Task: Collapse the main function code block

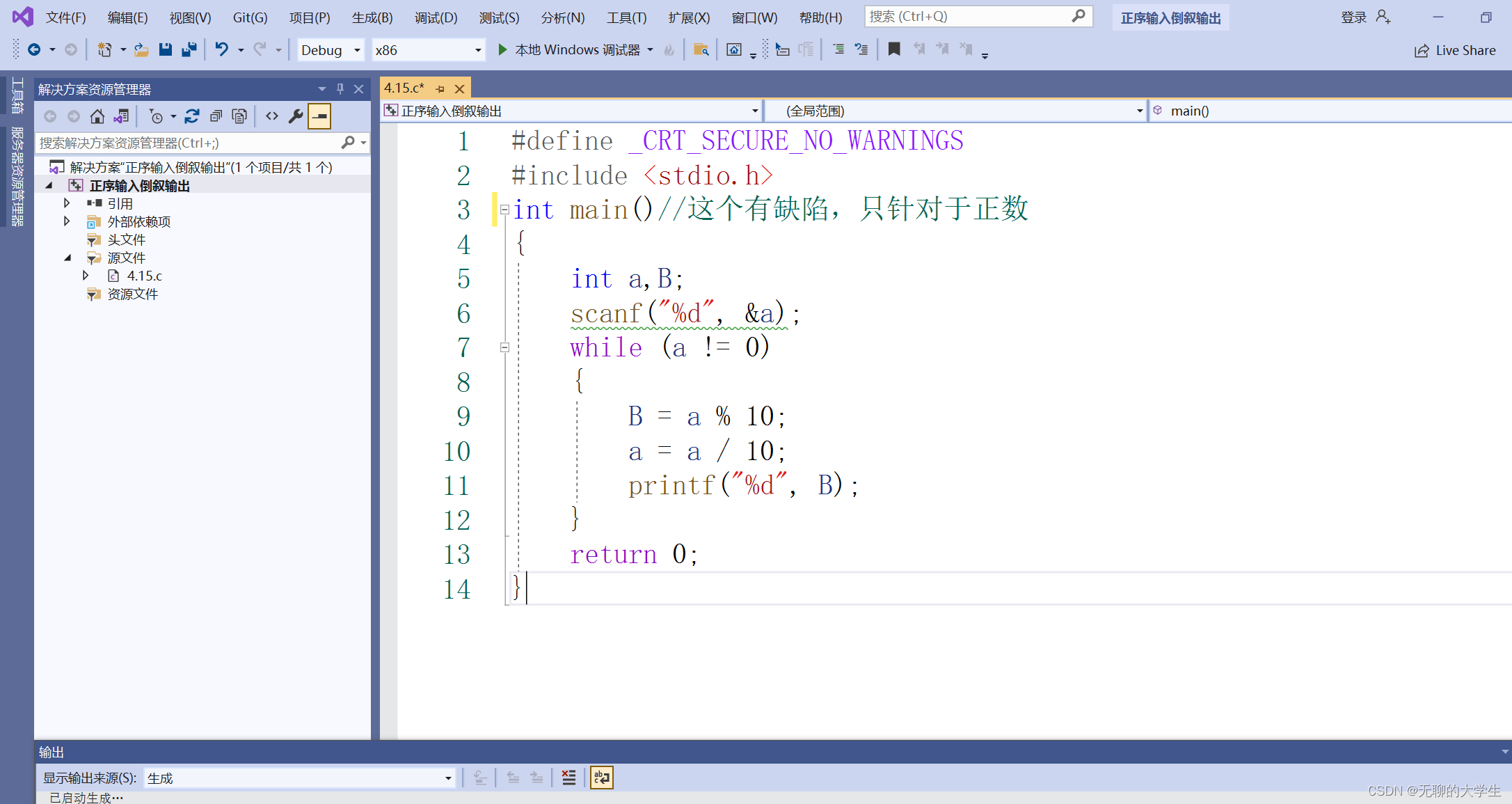Action: [x=504, y=210]
